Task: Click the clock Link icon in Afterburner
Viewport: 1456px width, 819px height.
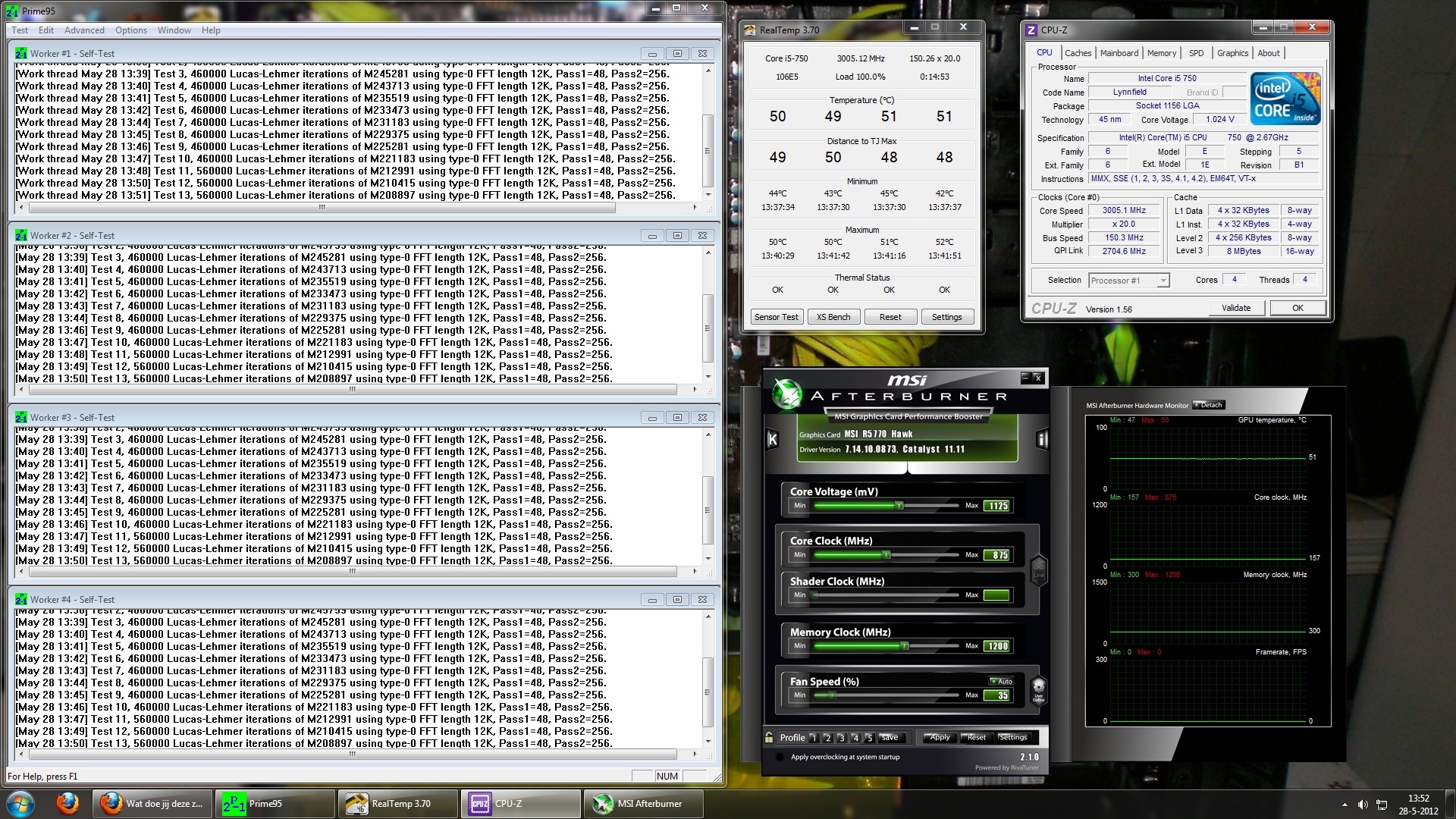Action: pyautogui.click(x=1038, y=569)
